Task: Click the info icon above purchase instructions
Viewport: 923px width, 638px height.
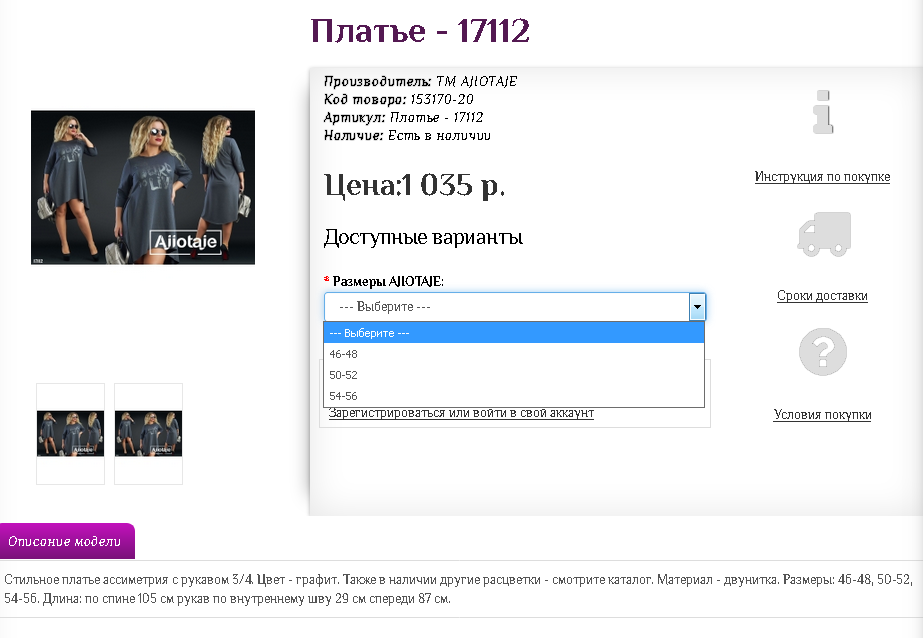Action: pos(823,112)
